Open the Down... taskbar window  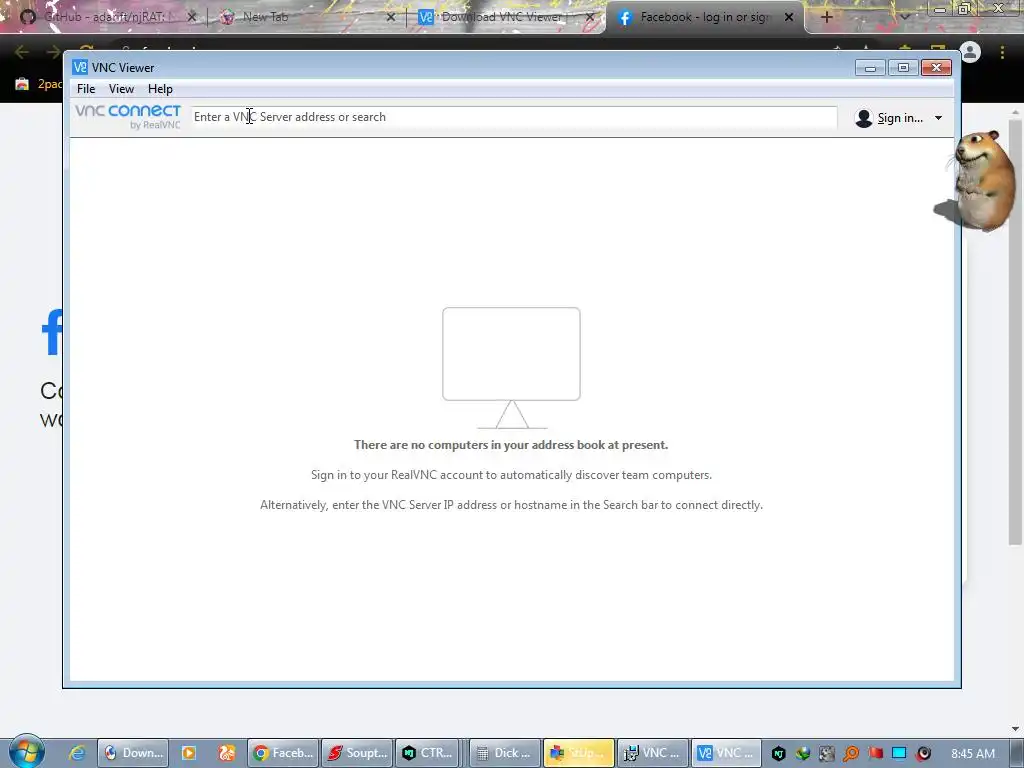(133, 753)
